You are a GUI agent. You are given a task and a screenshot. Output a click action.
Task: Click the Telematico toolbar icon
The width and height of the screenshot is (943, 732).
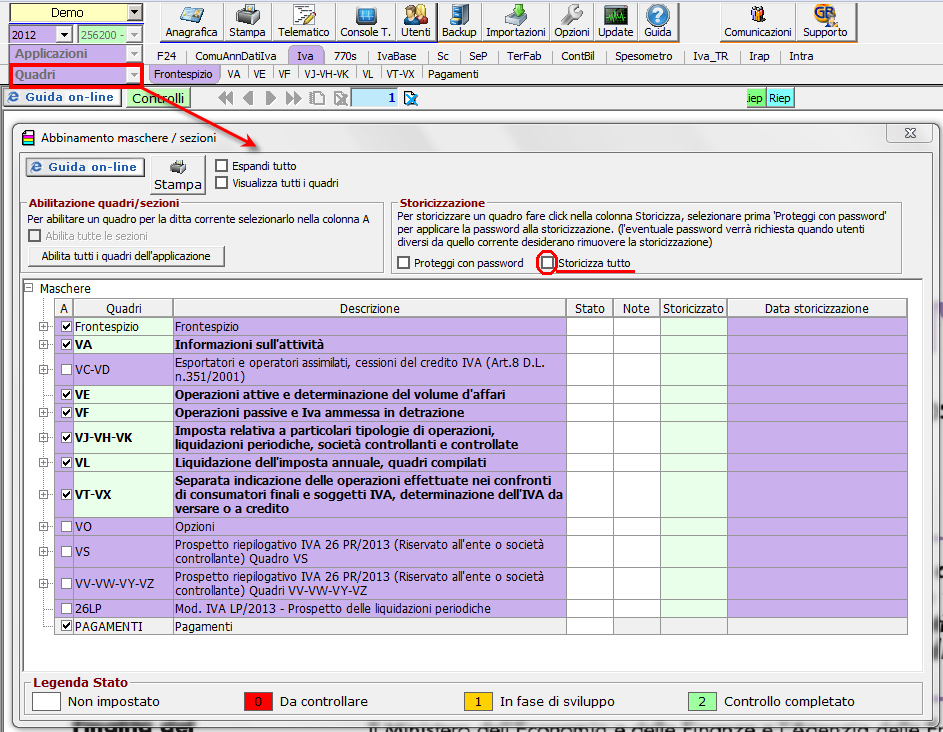point(304,21)
